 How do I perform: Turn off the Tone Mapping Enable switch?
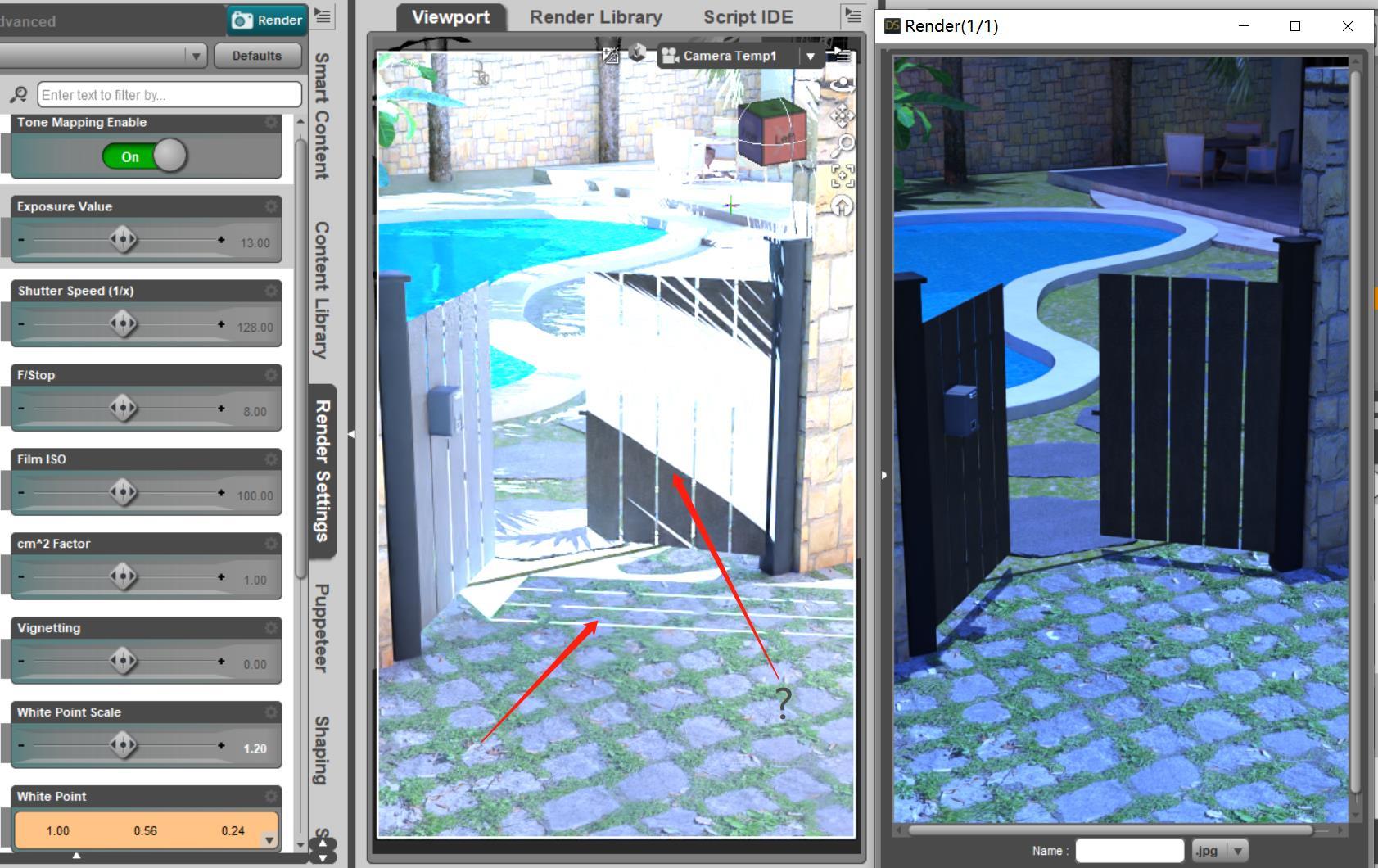[x=146, y=156]
